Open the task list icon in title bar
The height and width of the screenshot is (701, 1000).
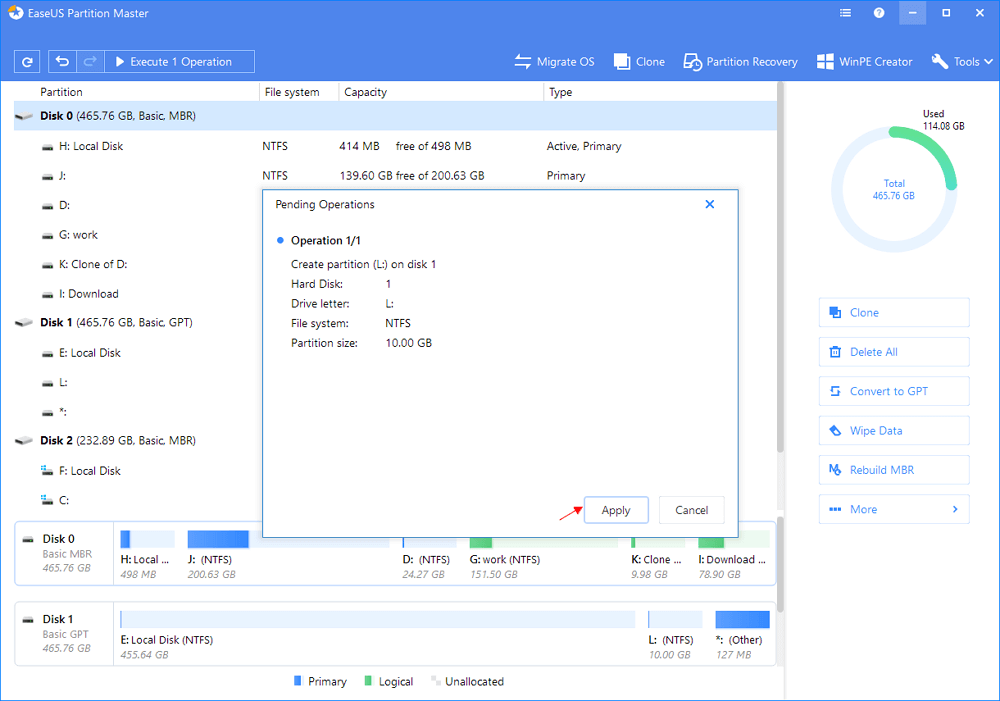tap(845, 14)
